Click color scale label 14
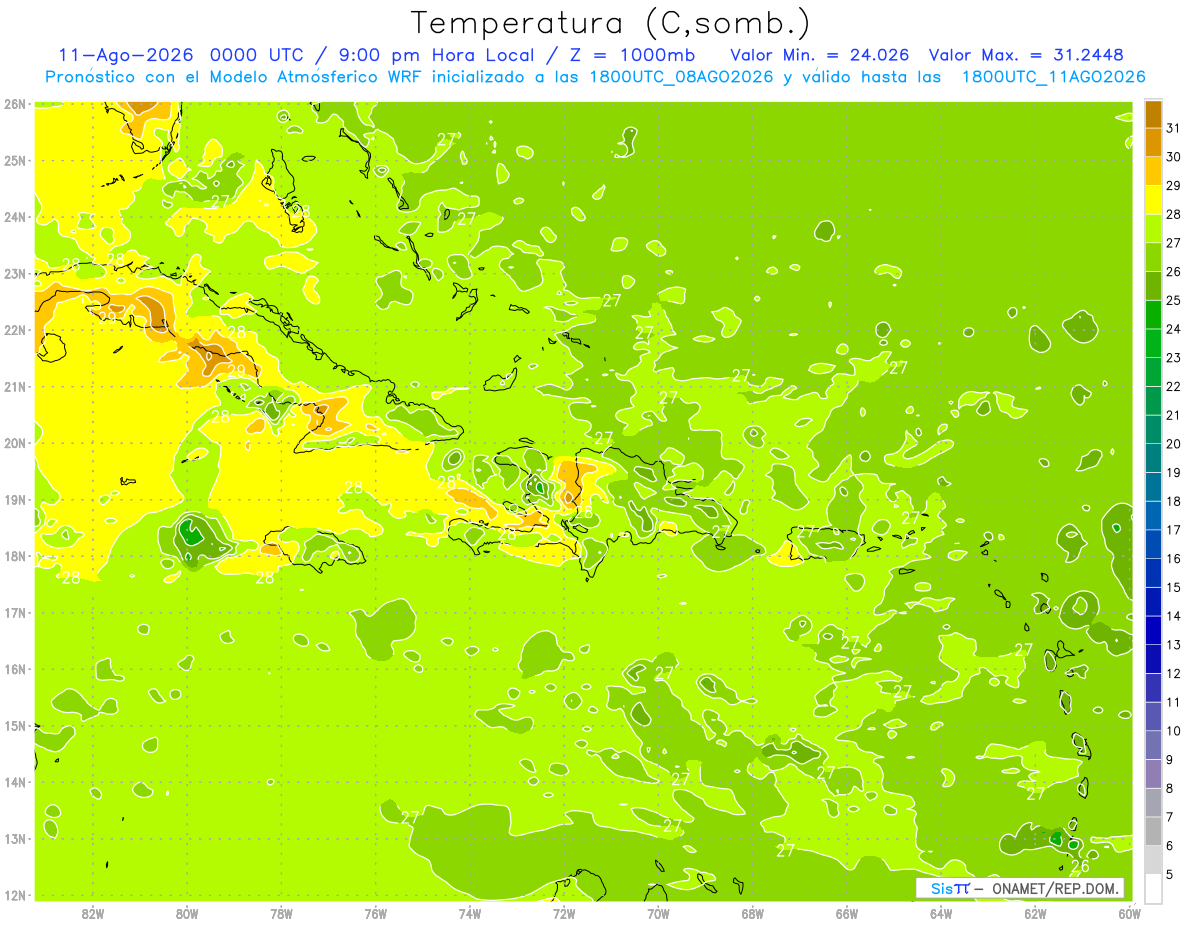 pos(1173,616)
